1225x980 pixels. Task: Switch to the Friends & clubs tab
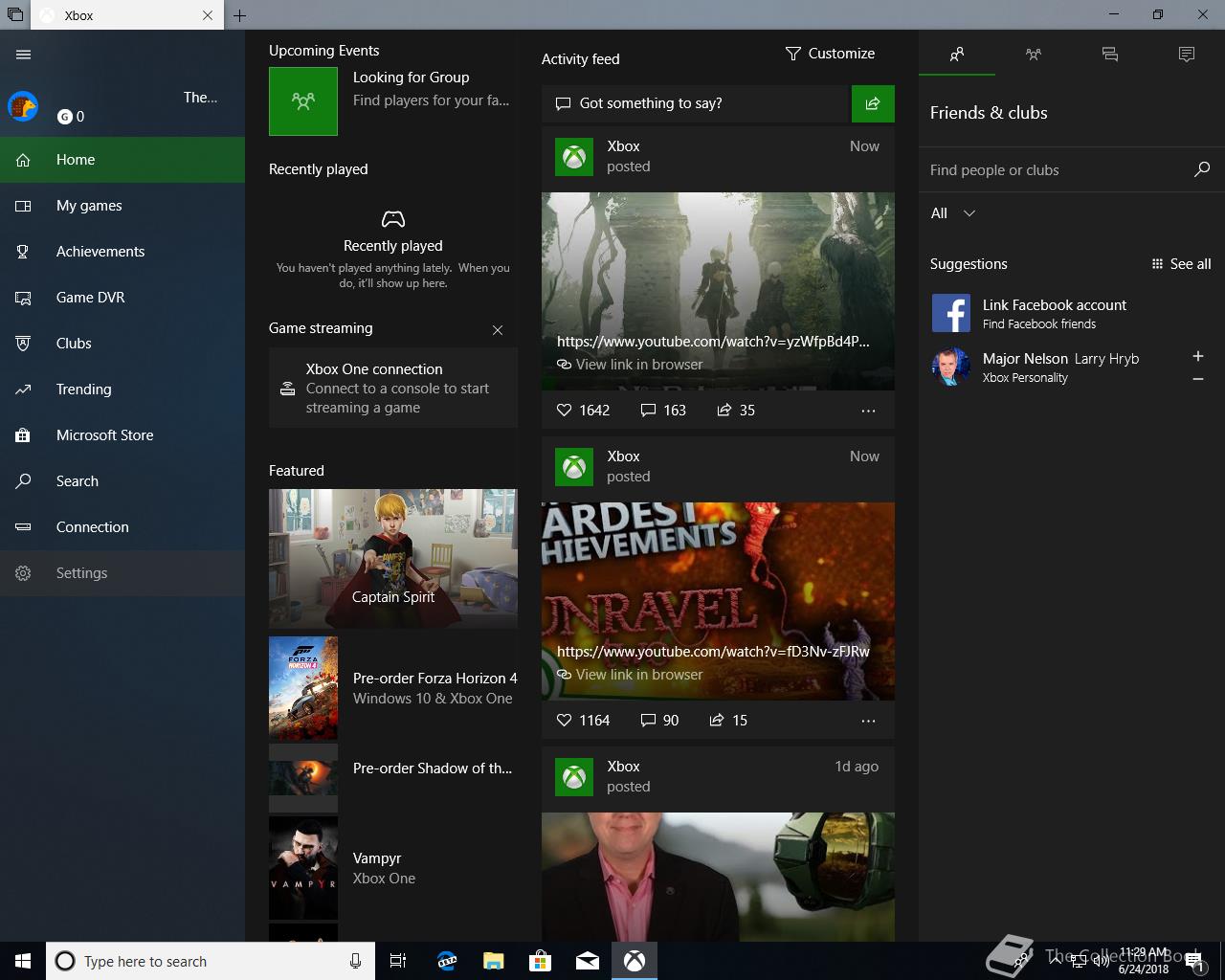click(957, 55)
